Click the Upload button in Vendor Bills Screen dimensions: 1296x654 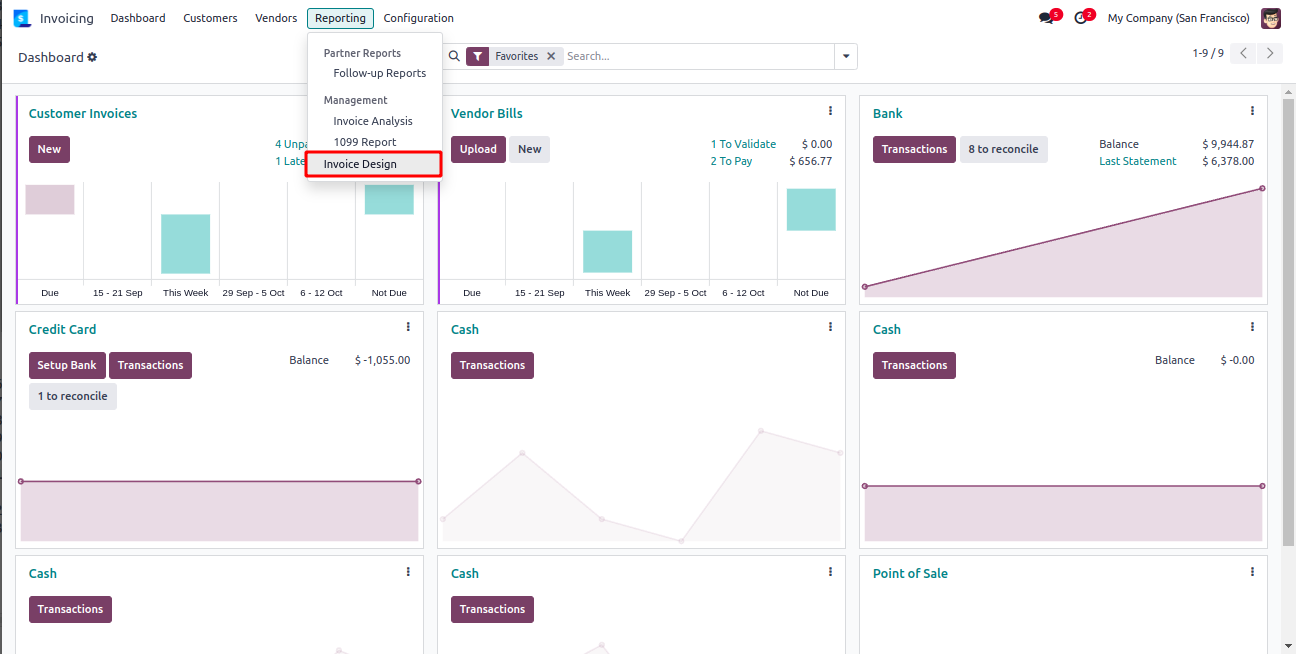pyautogui.click(x=478, y=149)
